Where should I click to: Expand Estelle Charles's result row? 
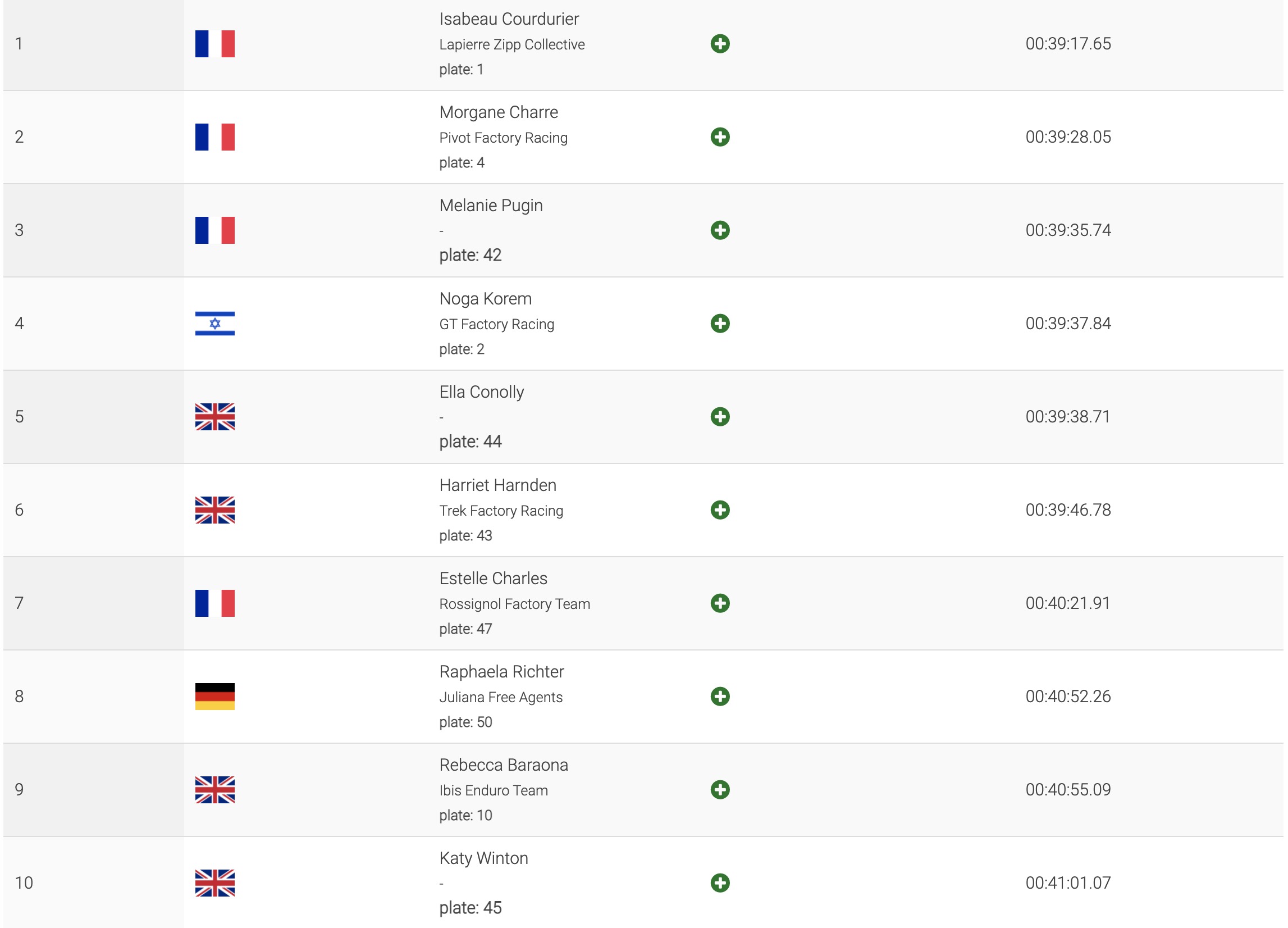point(720,603)
